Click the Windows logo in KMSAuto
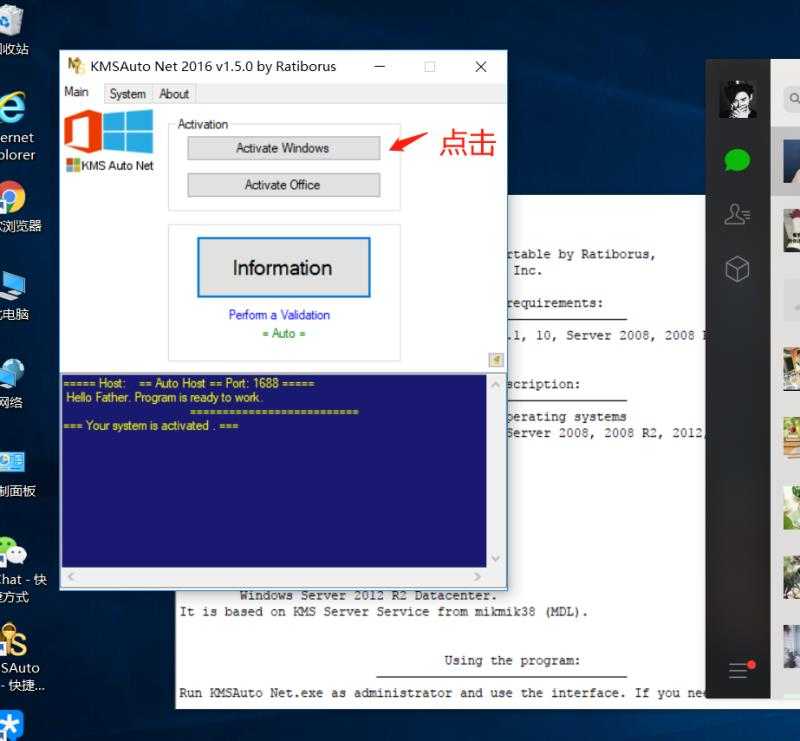The width and height of the screenshot is (800, 741). pyautogui.click(x=128, y=132)
